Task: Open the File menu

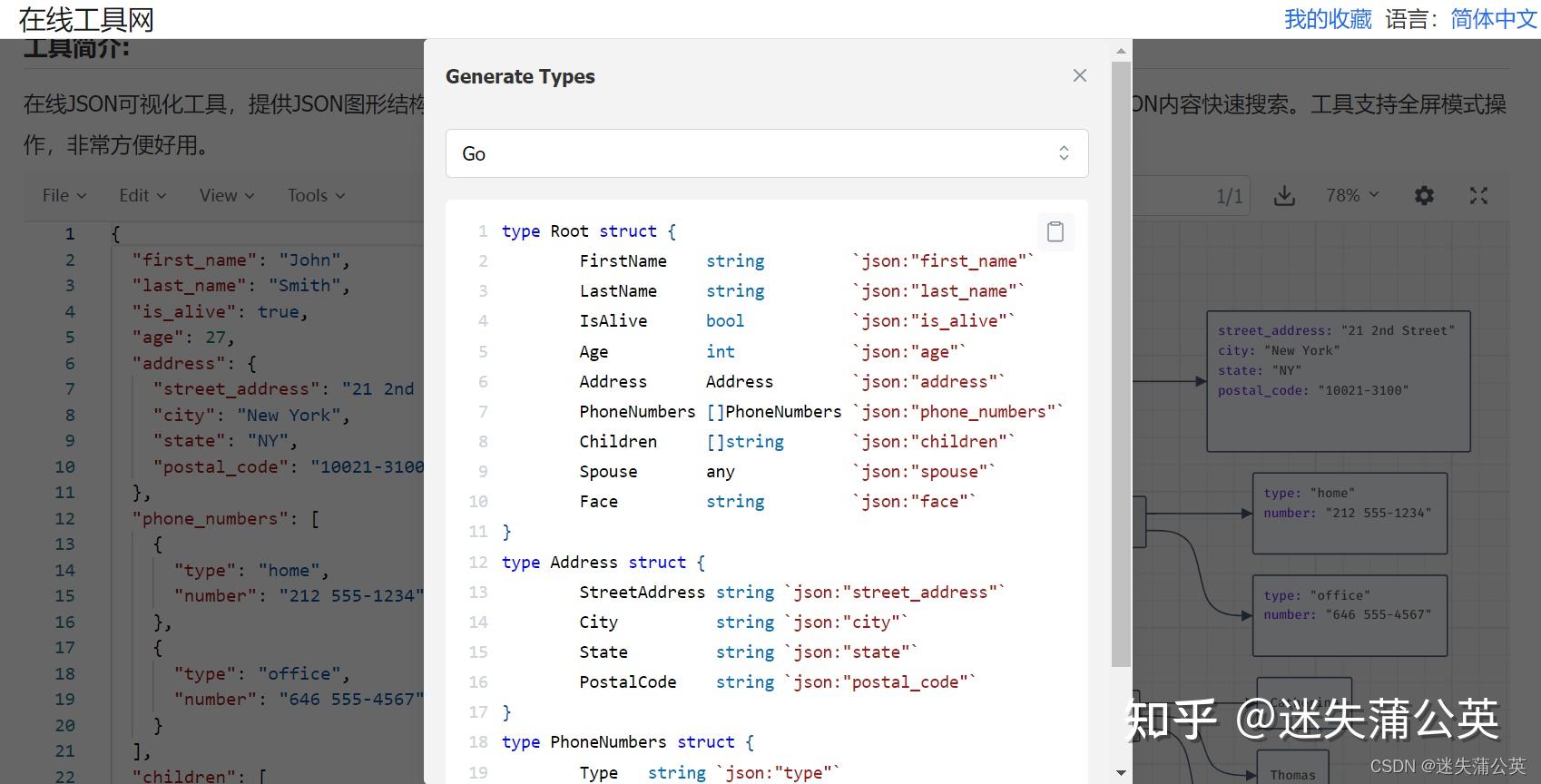Action: tap(64, 196)
